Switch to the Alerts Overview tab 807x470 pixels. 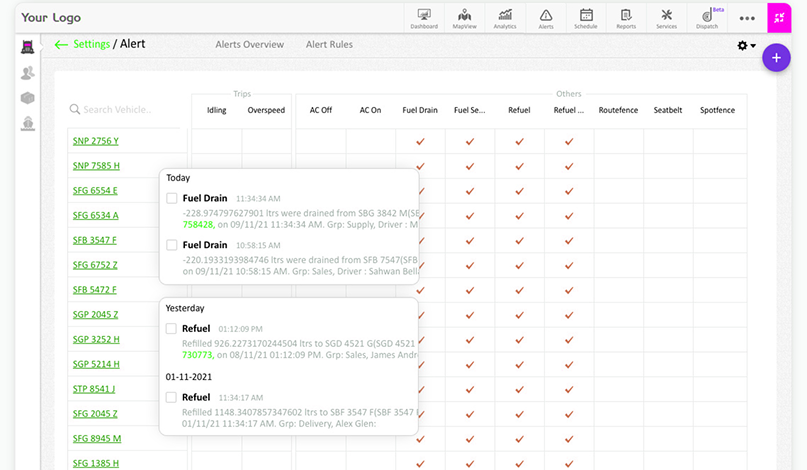250,45
